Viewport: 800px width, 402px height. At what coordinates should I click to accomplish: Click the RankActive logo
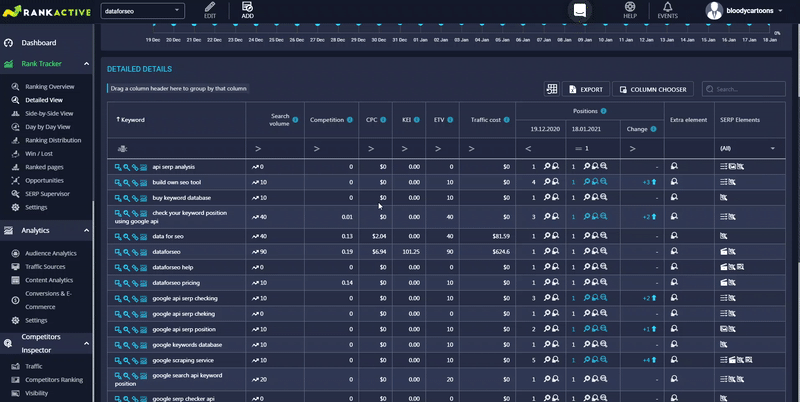[46, 11]
